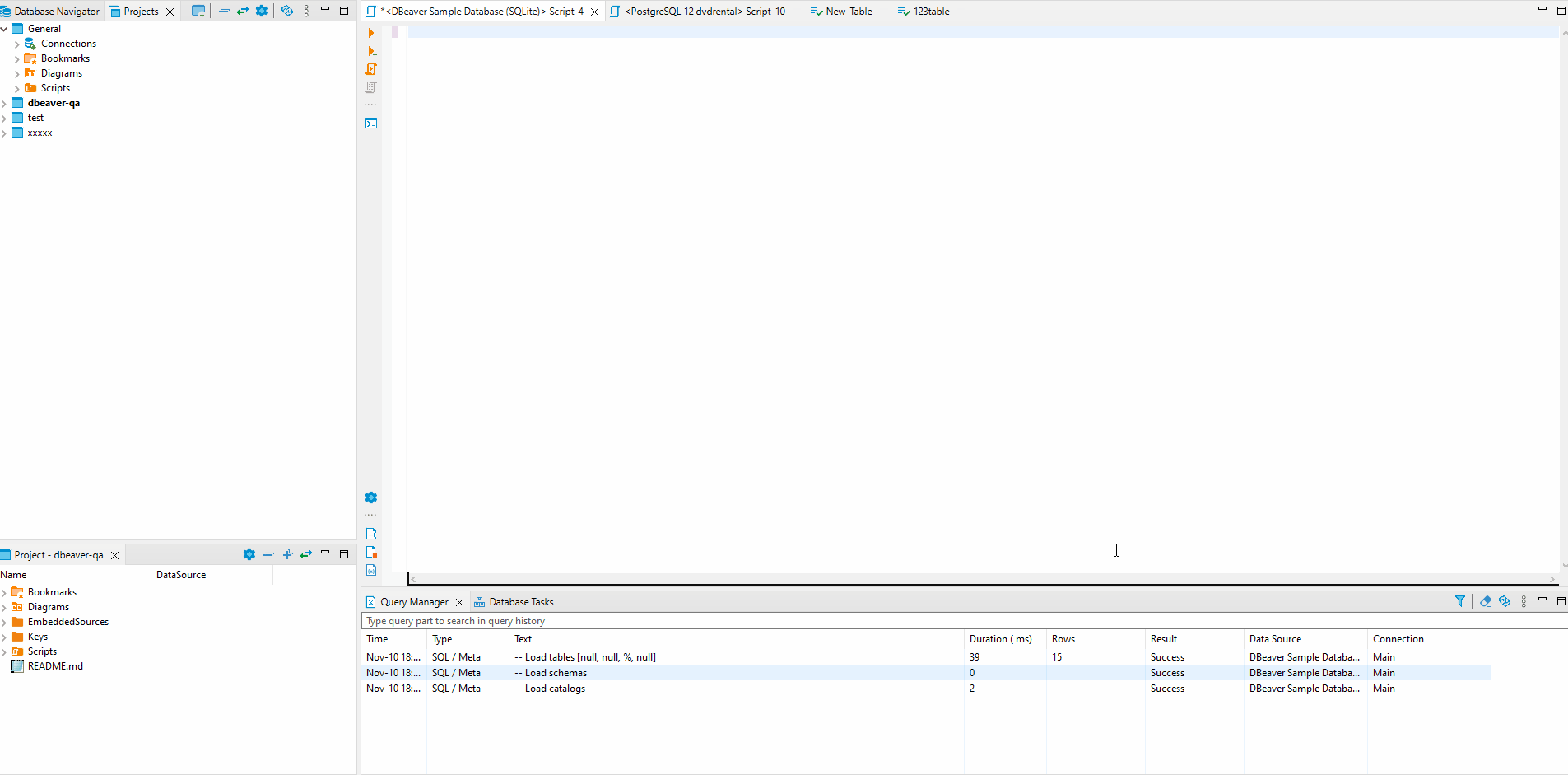Collapse all in Projects panel toolbar

click(224, 11)
